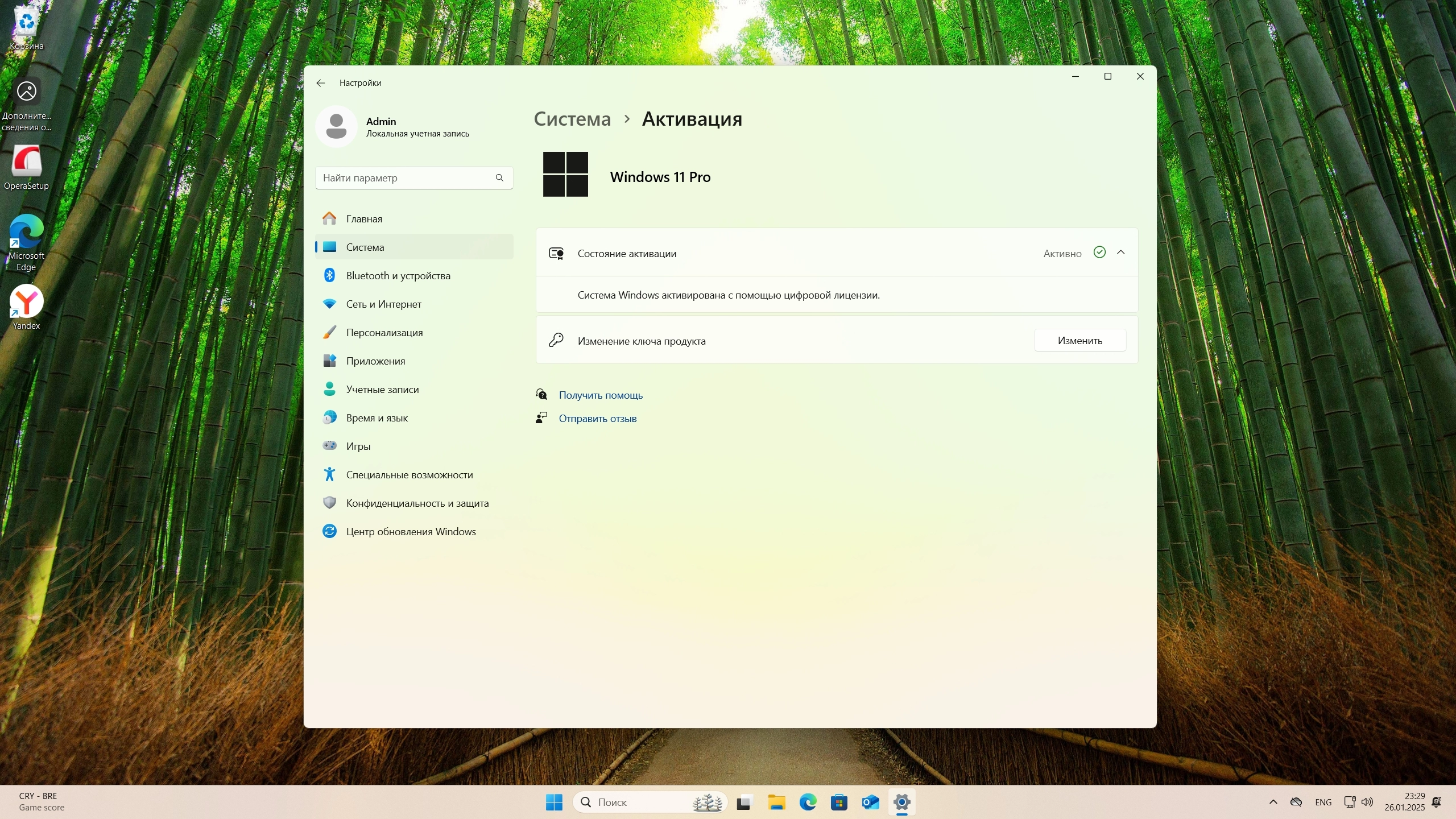Open Bluetooth и устройства section

click(x=398, y=276)
